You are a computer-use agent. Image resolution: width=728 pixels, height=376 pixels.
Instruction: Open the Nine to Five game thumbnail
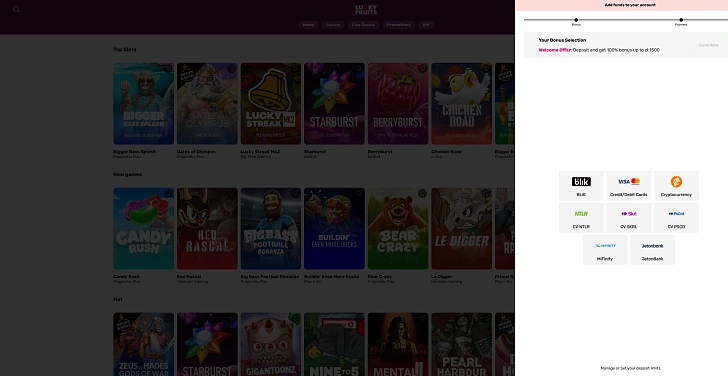(x=334, y=344)
